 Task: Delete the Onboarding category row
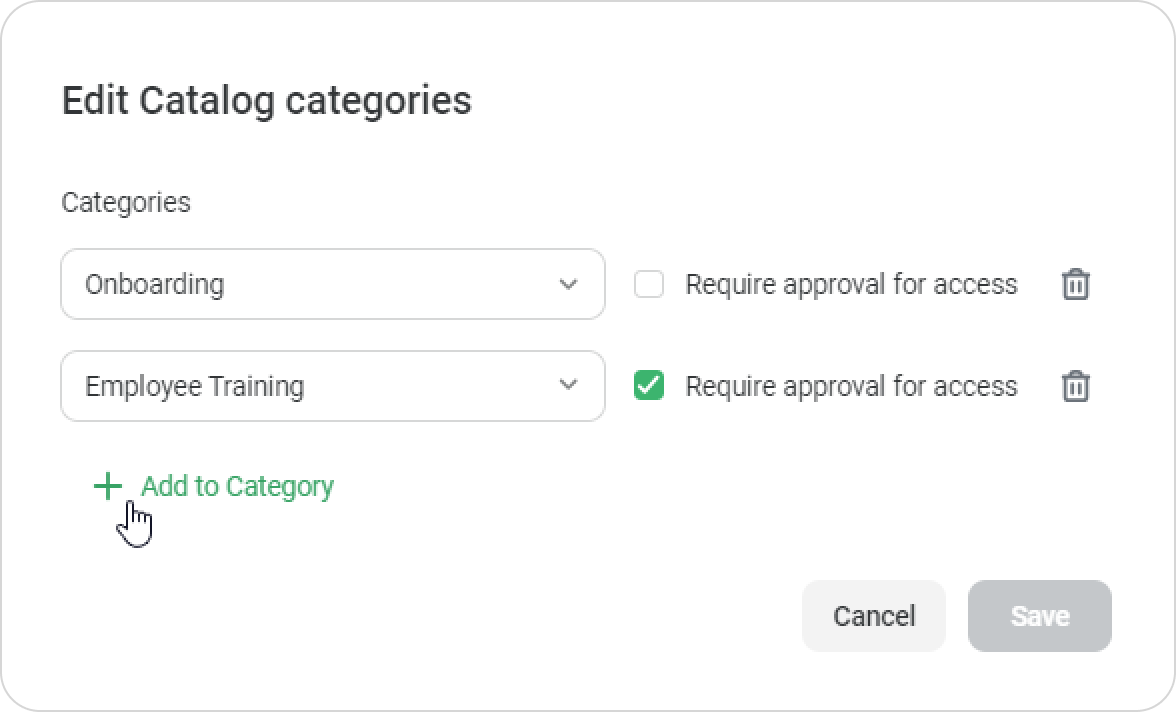coord(1075,285)
